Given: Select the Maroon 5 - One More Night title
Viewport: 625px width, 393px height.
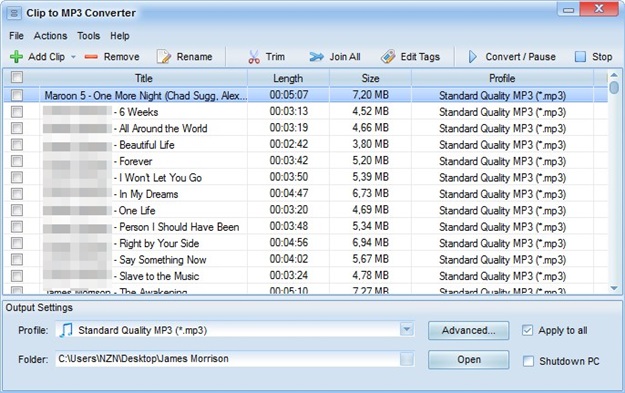Looking at the screenshot, I should 145,96.
